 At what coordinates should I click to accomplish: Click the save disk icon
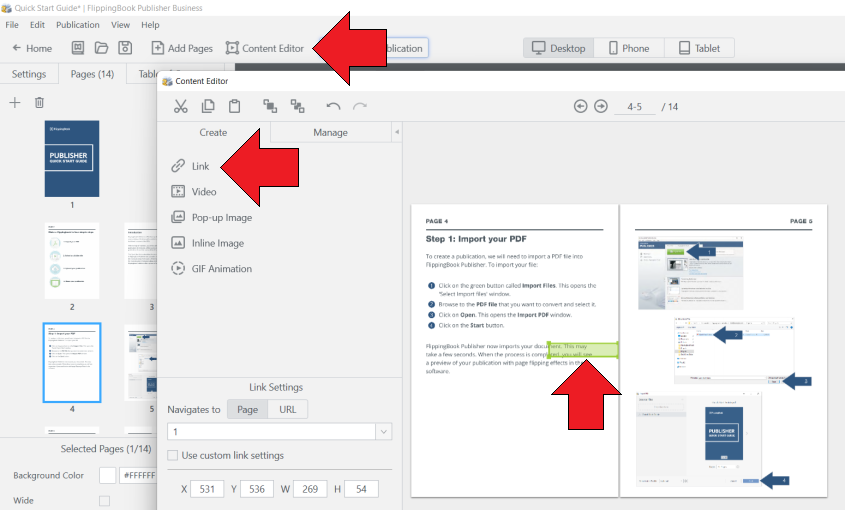click(125, 48)
